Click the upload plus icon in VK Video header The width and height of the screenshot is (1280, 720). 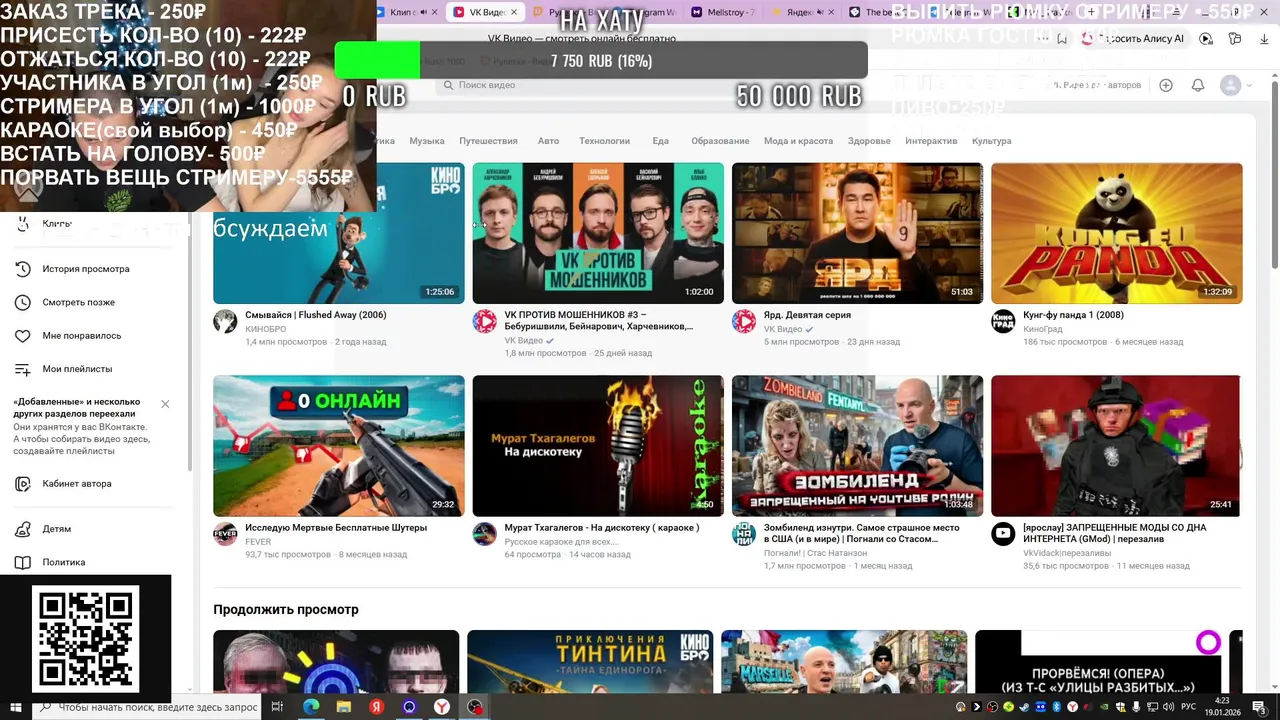point(1166,85)
